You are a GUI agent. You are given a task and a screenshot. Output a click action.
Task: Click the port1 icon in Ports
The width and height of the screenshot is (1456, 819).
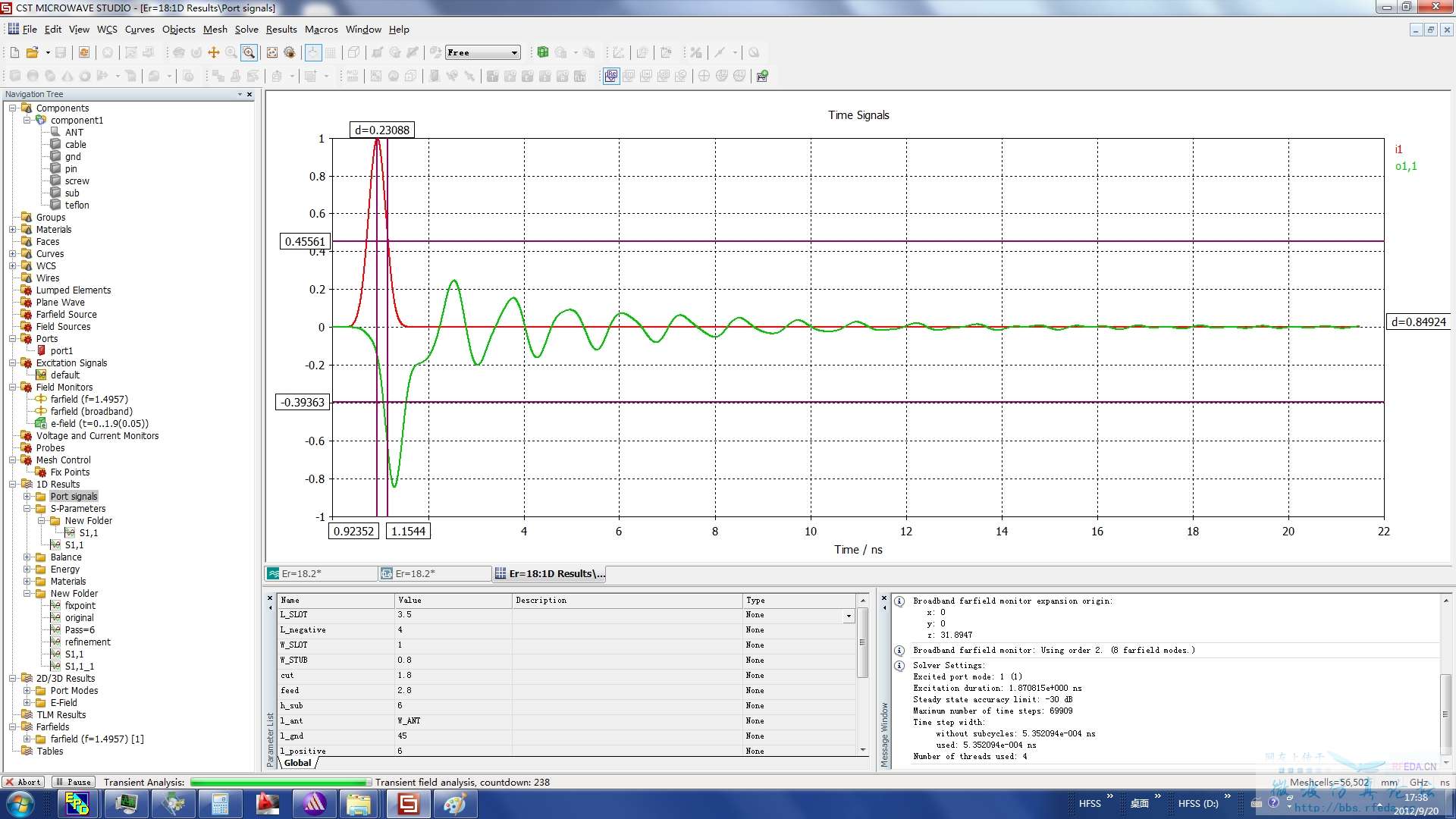pos(42,351)
